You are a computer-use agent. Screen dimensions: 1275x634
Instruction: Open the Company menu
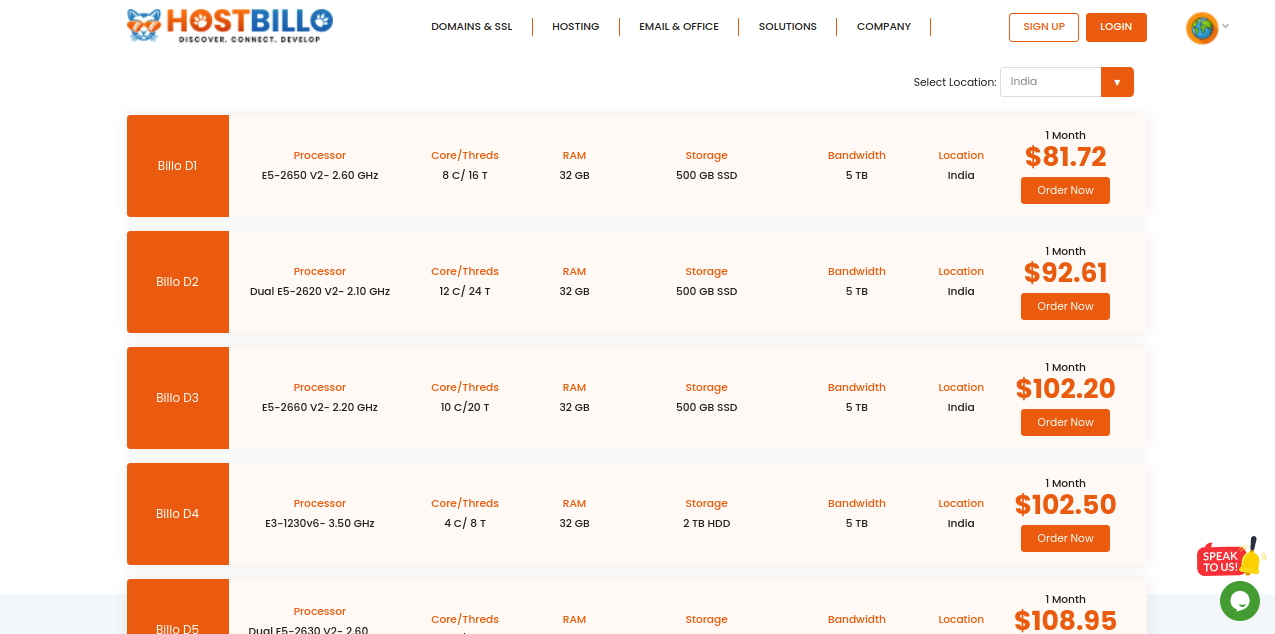(884, 27)
